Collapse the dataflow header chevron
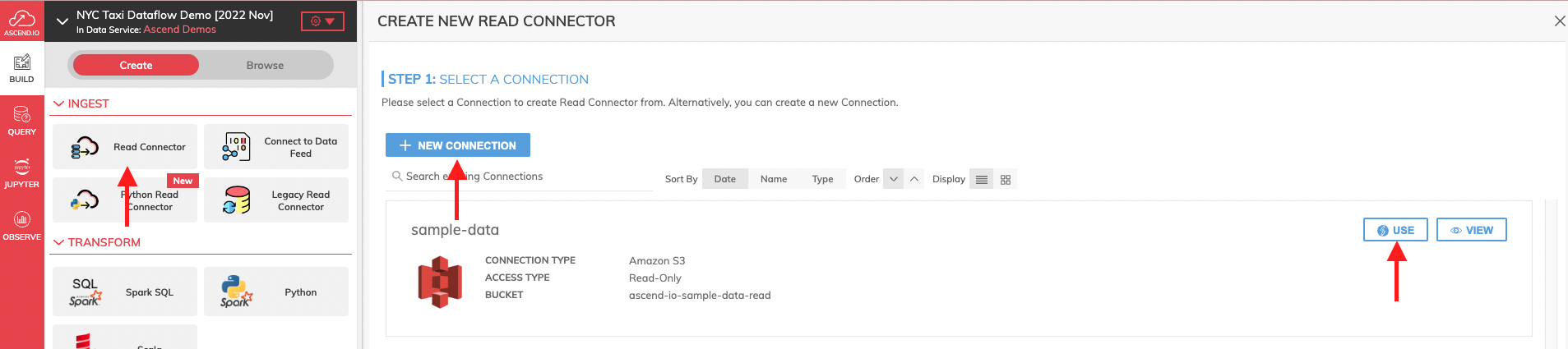The image size is (1568, 349). point(62,21)
